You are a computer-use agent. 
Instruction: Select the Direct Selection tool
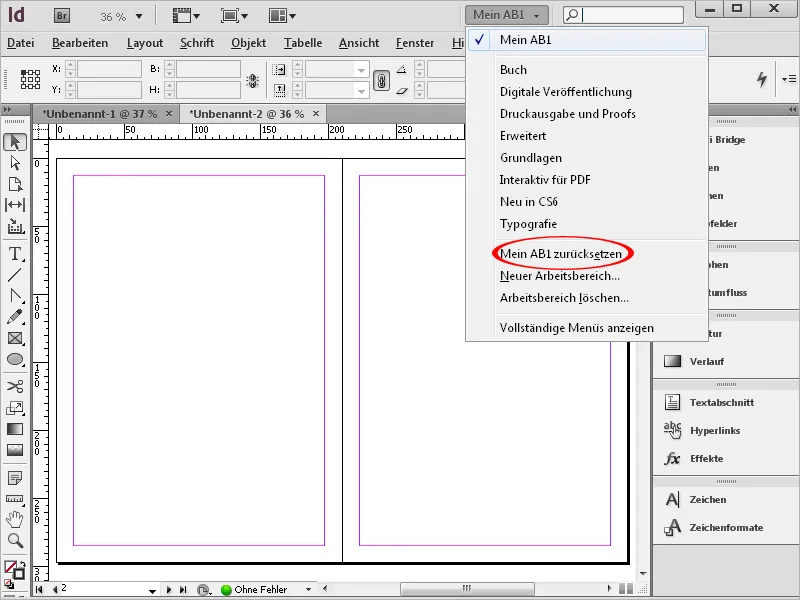pyautogui.click(x=15, y=163)
